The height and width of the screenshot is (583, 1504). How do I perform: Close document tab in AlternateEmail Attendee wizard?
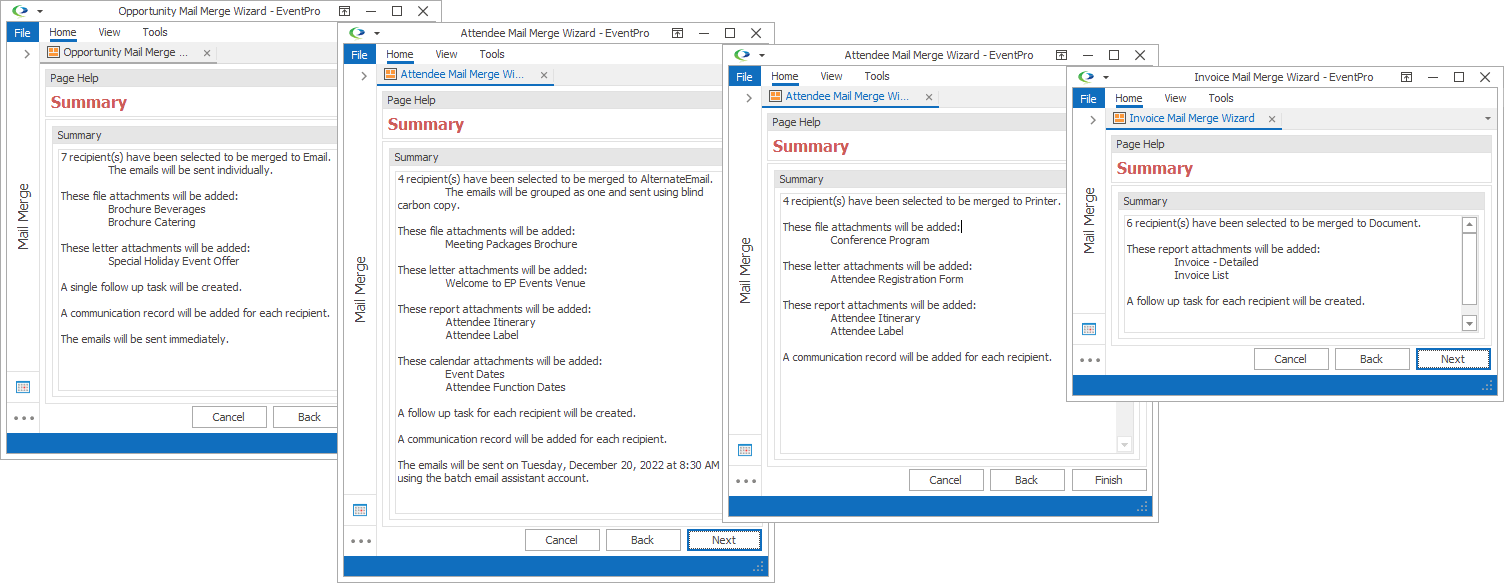click(x=544, y=75)
